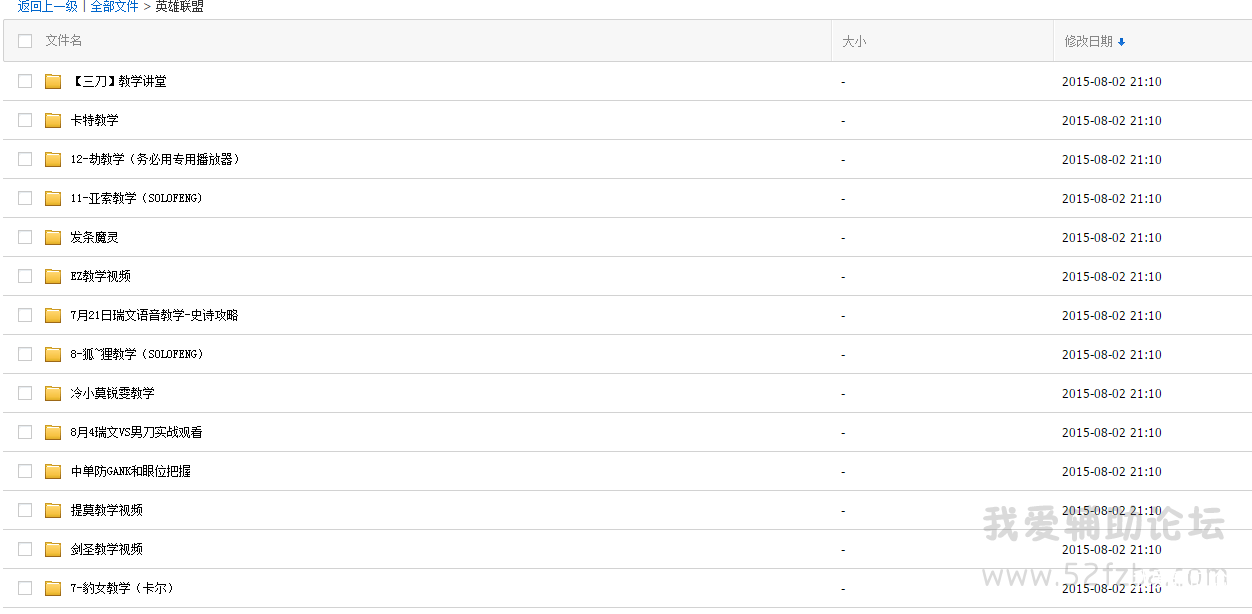This screenshot has height=614, width=1252.
Task: Click the 修改日期 sort arrow
Action: 1121,42
